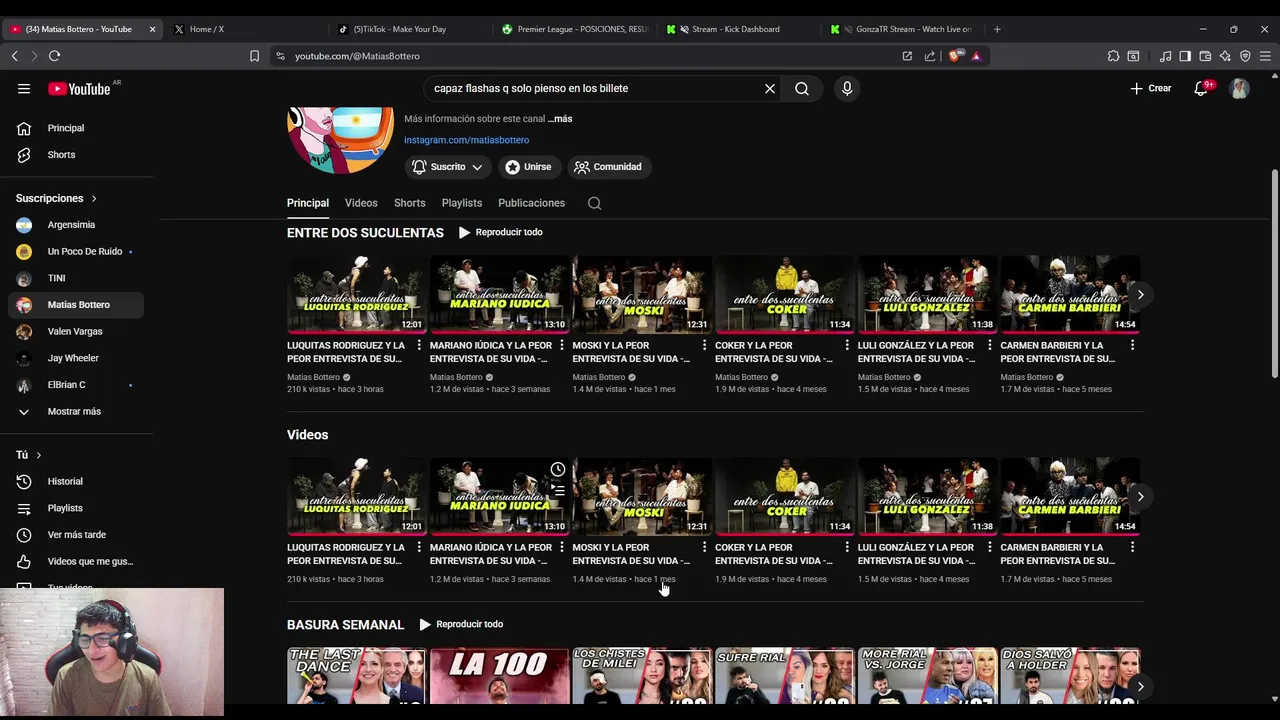Open instagram.com/matiasbottero link
Viewport: 1280px width, 720px height.
466,140
